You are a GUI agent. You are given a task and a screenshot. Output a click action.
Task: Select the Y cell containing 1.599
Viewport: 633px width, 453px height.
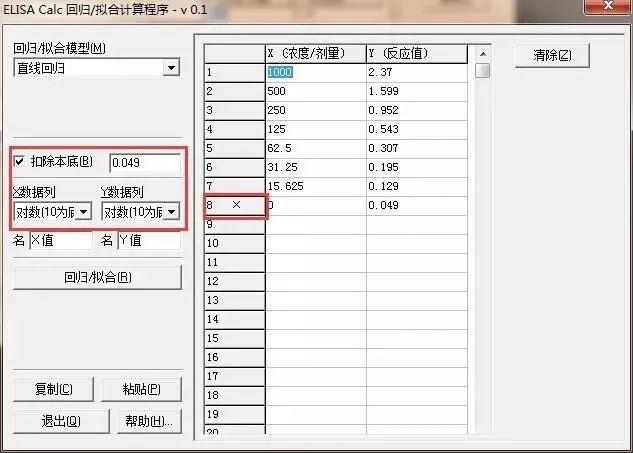pyautogui.click(x=417, y=92)
